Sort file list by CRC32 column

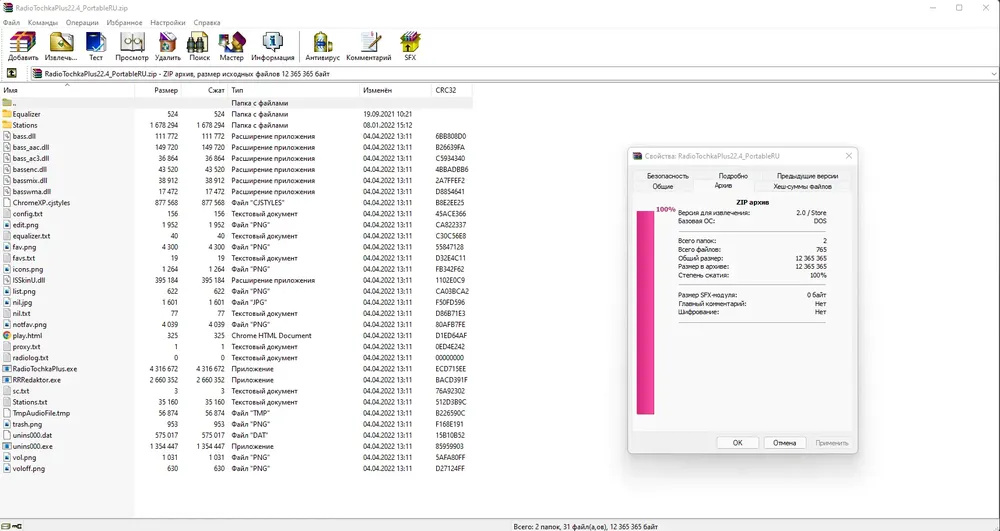(452, 91)
